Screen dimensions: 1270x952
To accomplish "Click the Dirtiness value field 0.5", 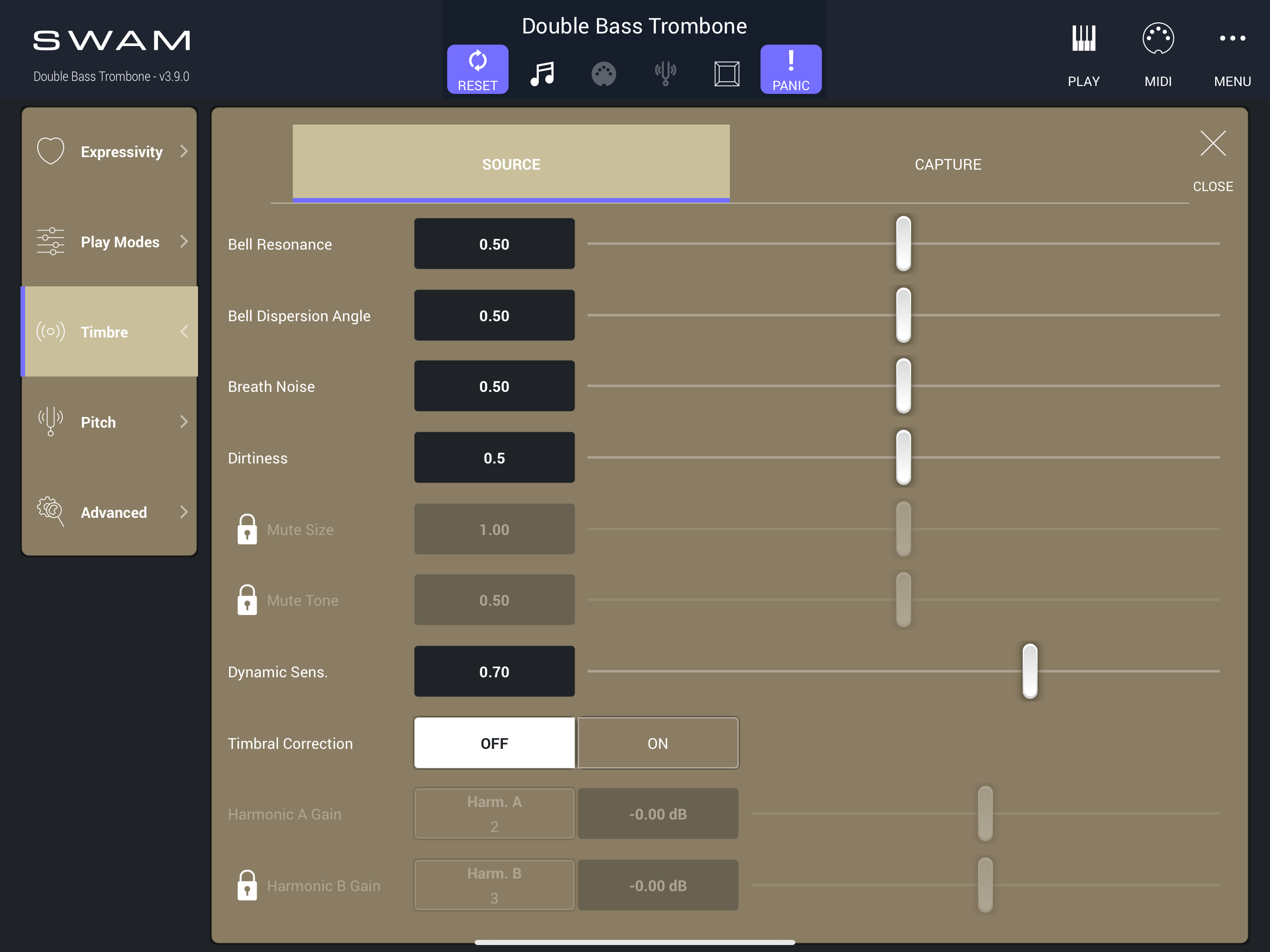I will point(494,457).
